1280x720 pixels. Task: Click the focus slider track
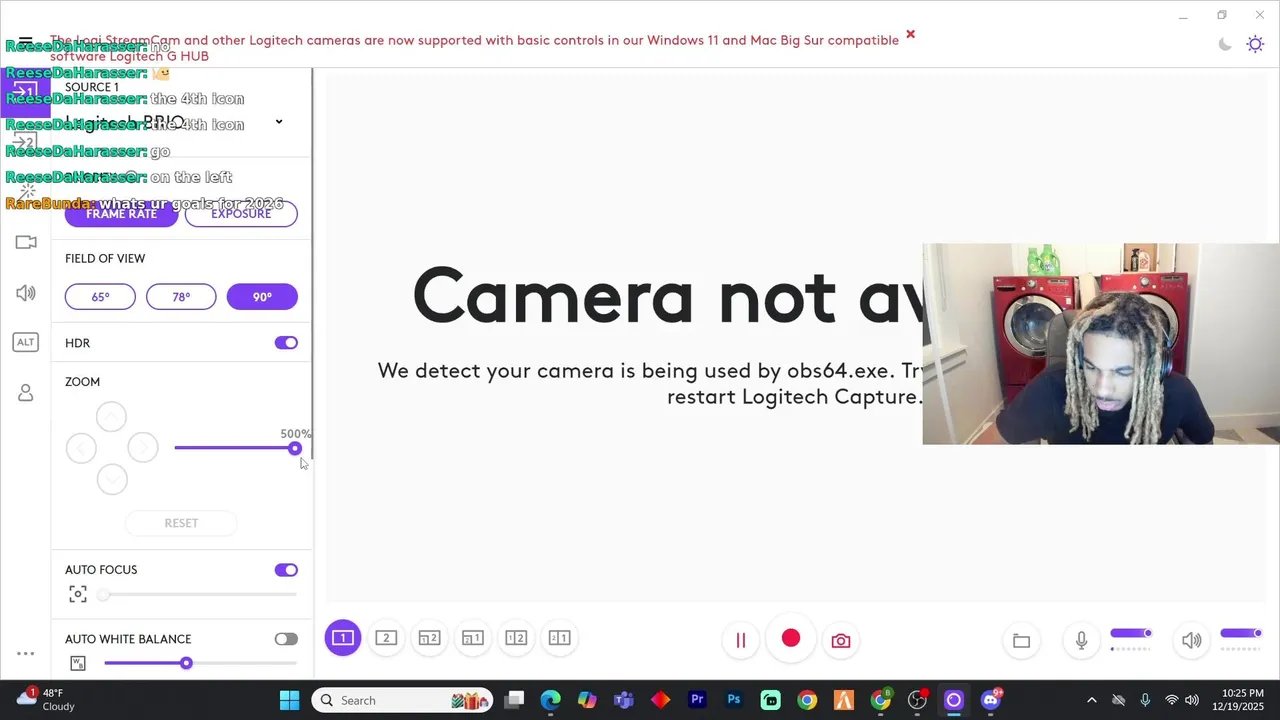[200, 594]
